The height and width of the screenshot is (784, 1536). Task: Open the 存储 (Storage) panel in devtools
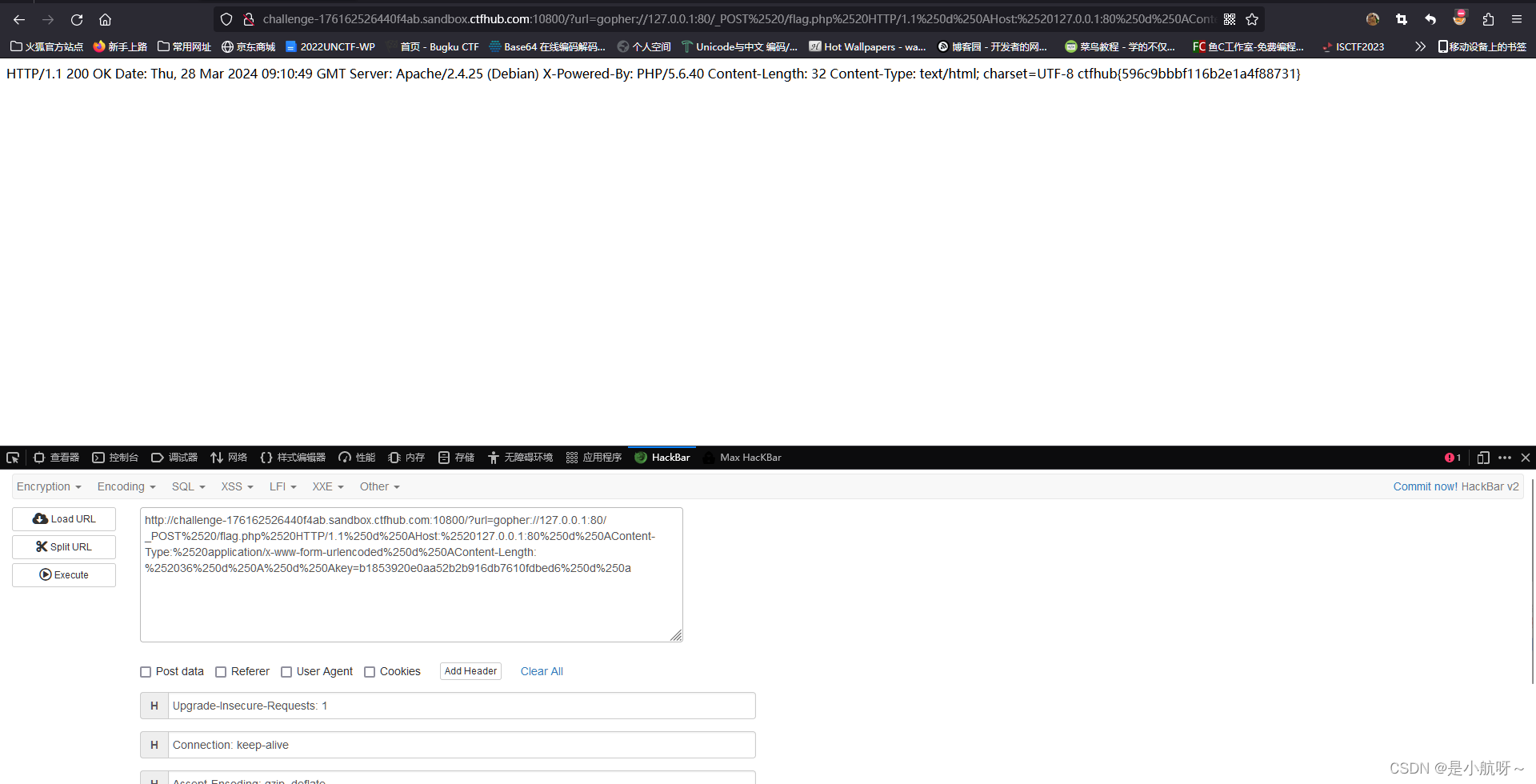(x=456, y=457)
